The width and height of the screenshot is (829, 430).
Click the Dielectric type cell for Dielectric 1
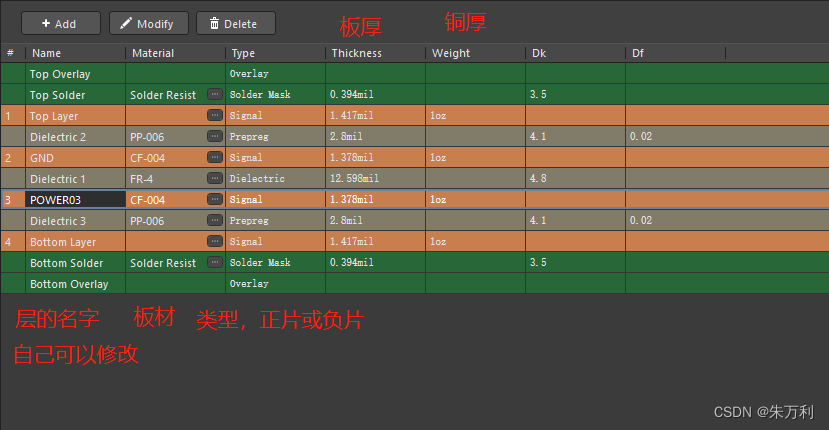[275, 178]
